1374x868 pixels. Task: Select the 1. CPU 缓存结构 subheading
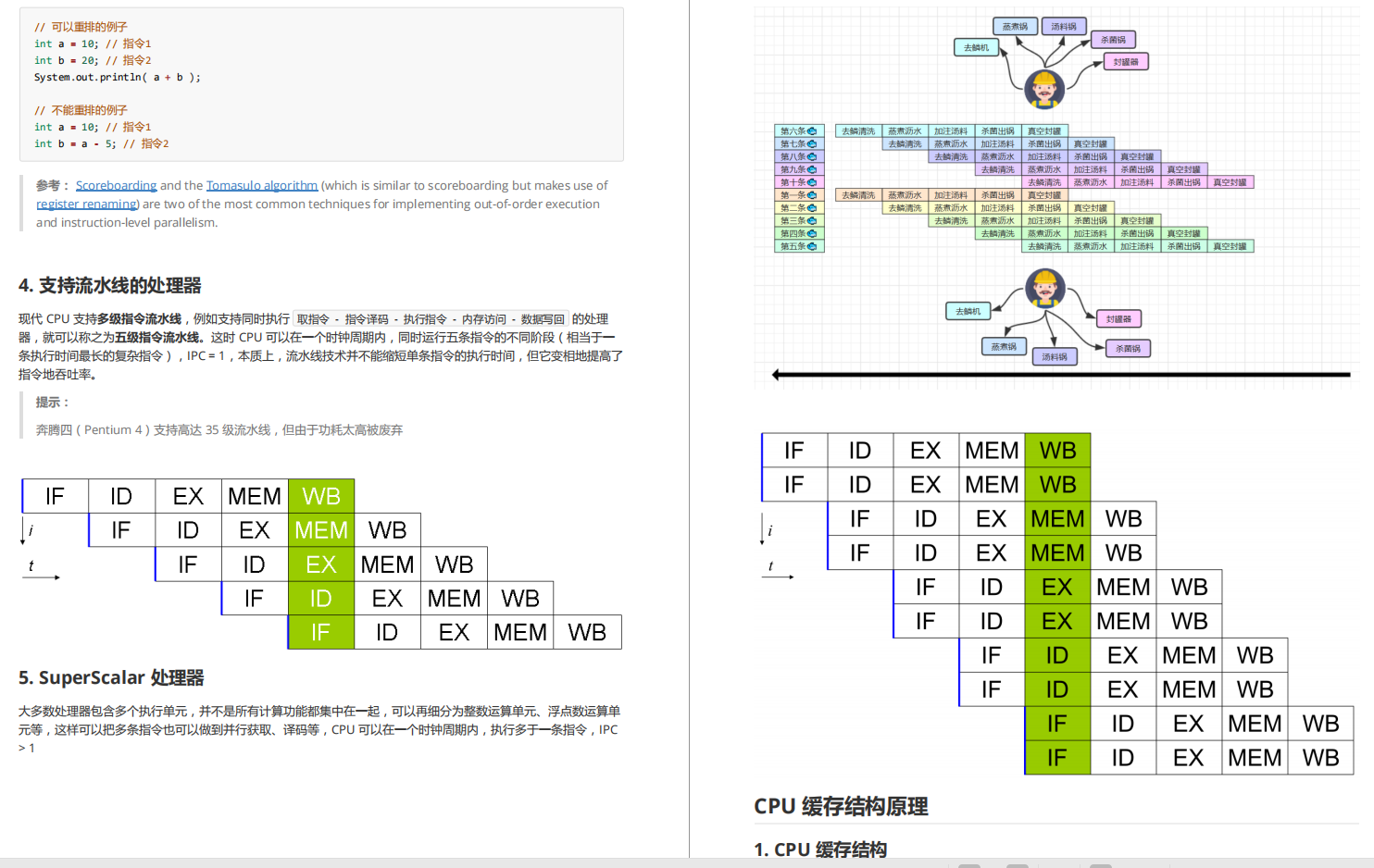click(820, 849)
